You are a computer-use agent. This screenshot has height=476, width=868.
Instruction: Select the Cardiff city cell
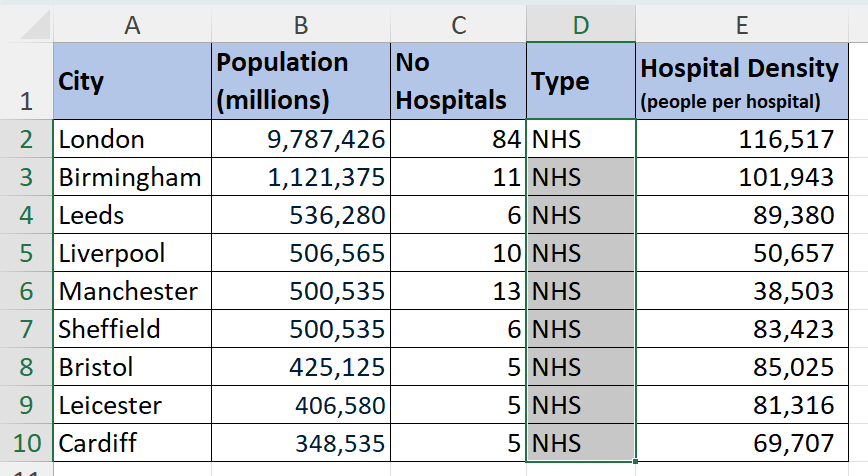point(131,444)
